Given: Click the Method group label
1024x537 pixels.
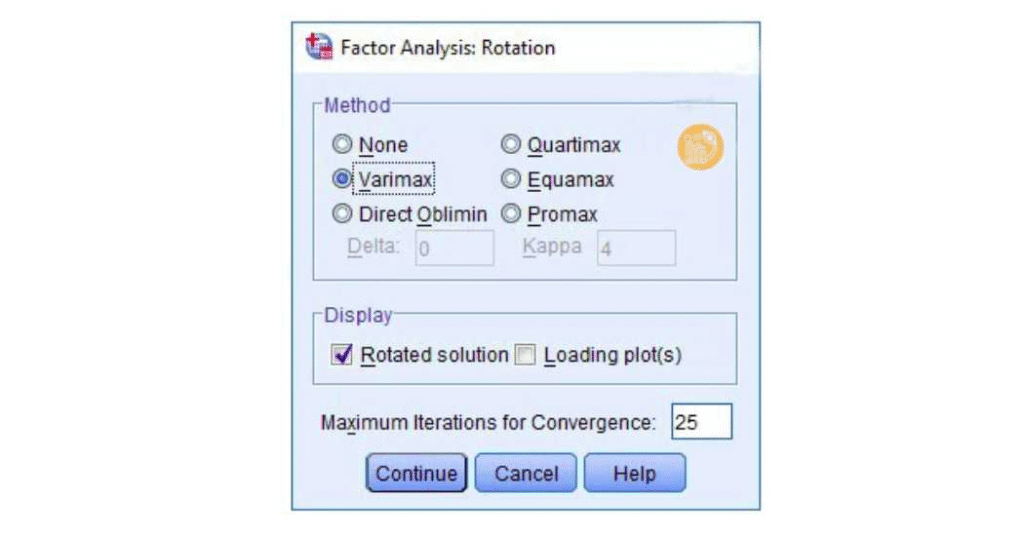Looking at the screenshot, I should (356, 105).
